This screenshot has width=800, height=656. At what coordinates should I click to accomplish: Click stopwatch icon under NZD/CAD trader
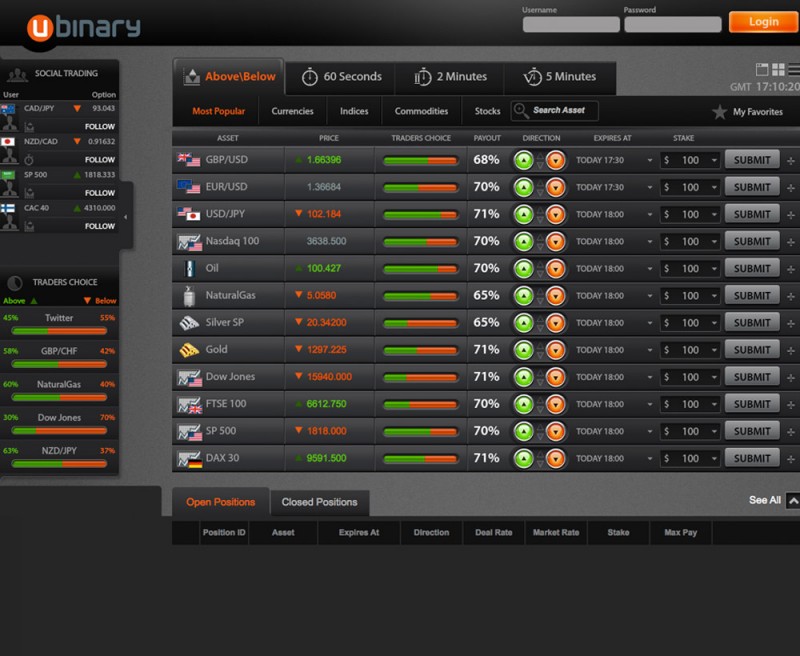pyautogui.click(x=29, y=160)
